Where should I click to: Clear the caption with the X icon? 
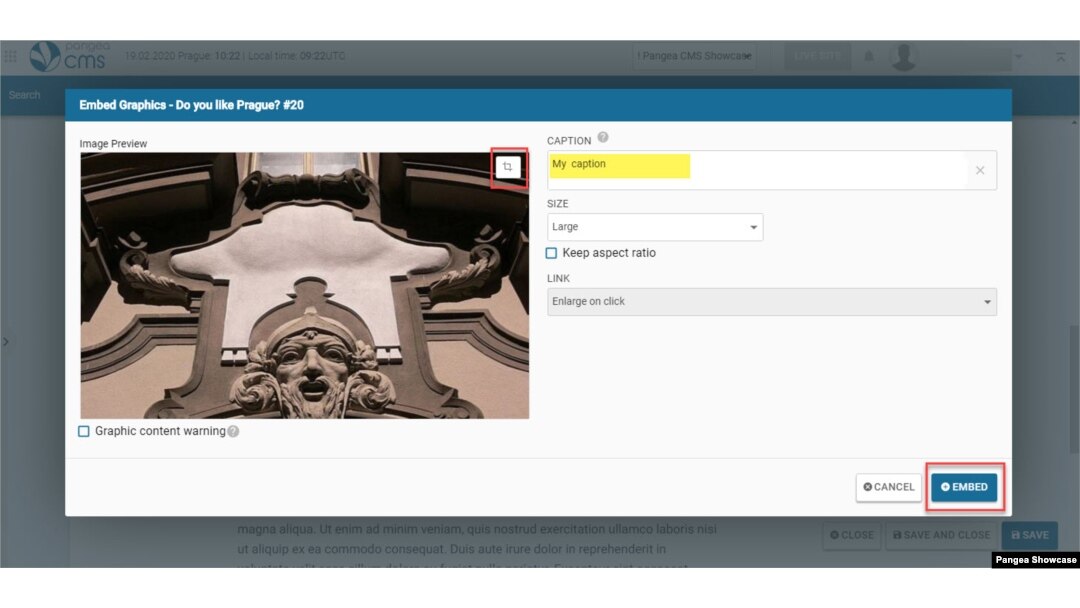coord(980,171)
